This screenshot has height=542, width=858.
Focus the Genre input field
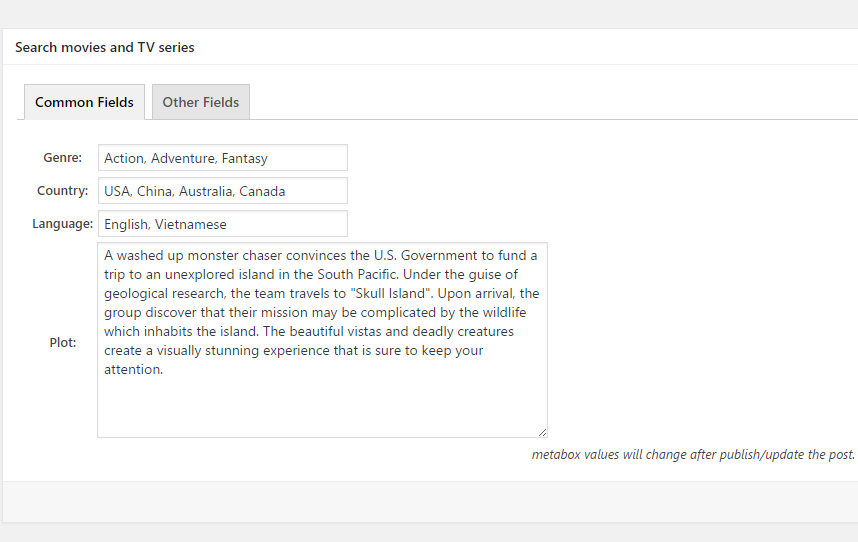pyautogui.click(x=223, y=158)
